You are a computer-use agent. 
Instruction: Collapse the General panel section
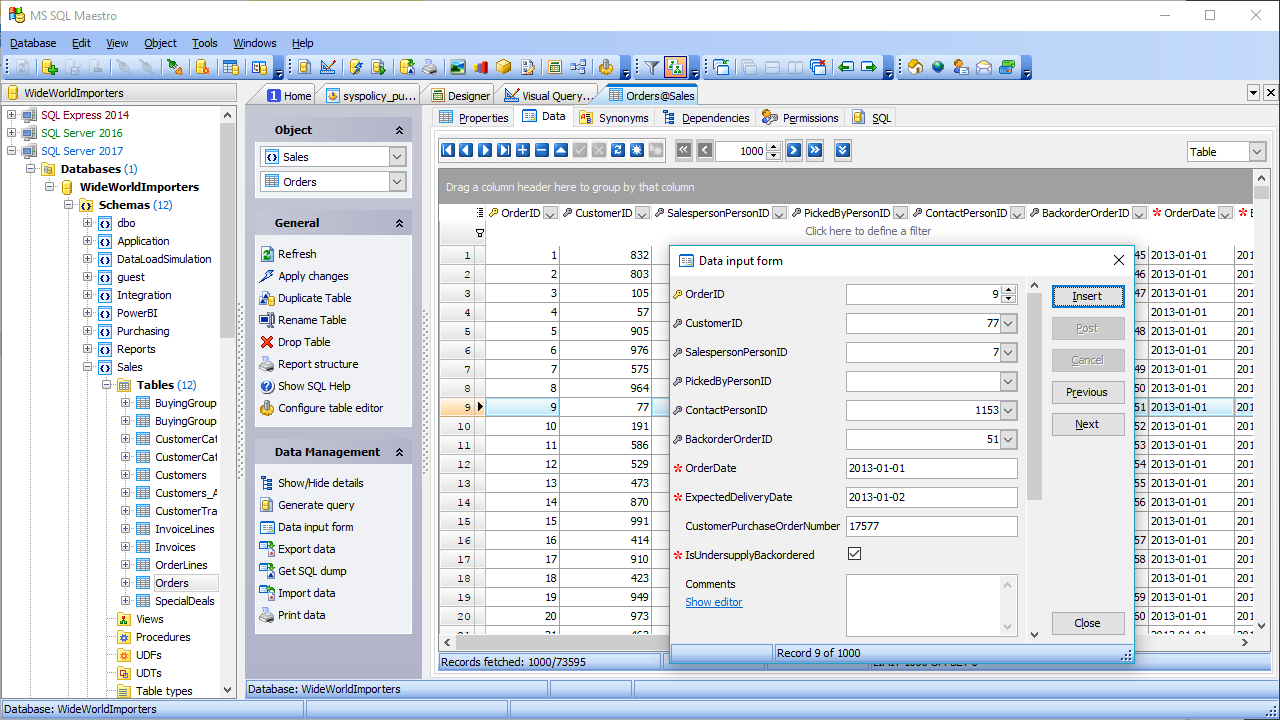399,224
